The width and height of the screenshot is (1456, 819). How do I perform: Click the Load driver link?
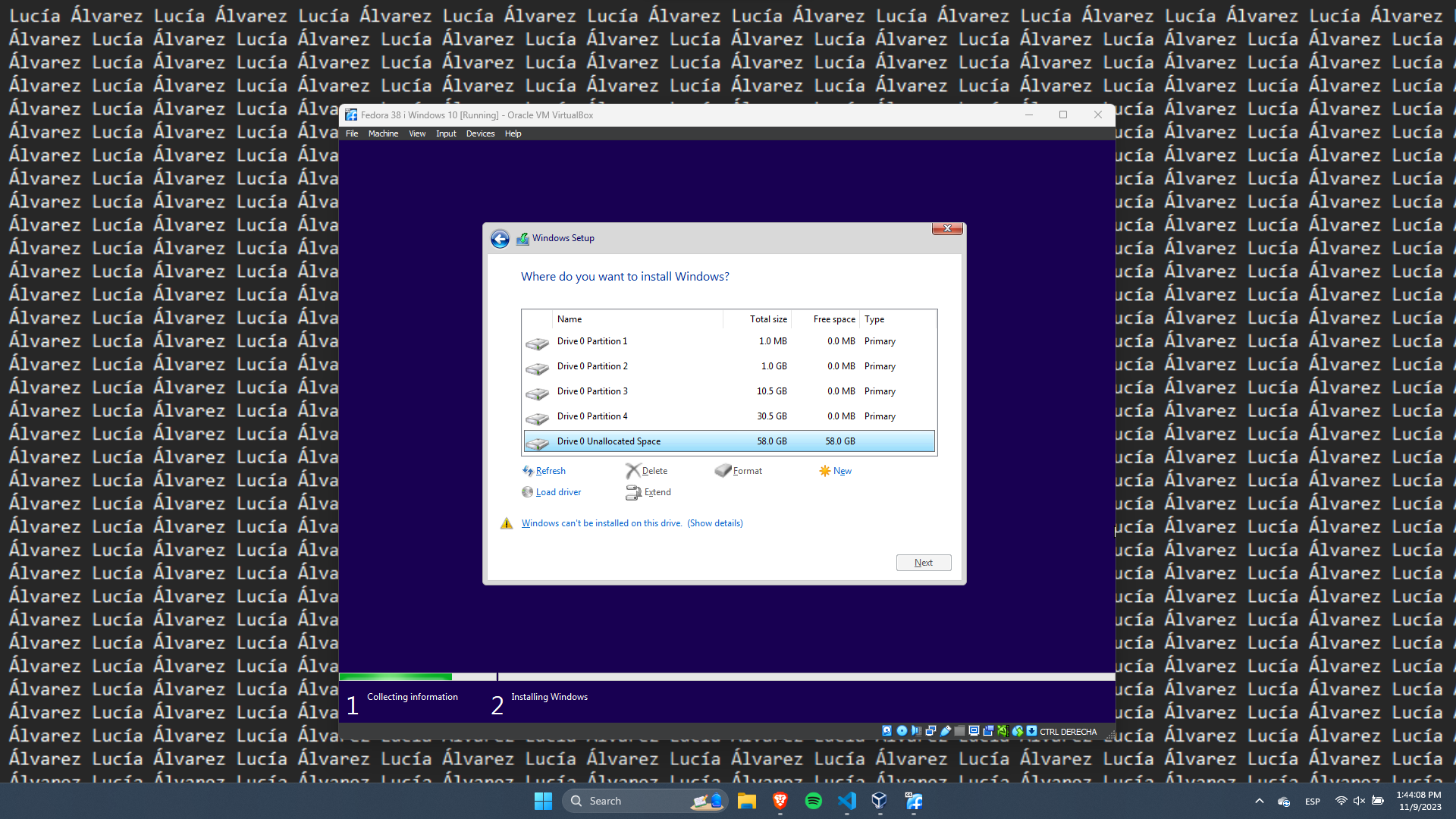tap(558, 492)
